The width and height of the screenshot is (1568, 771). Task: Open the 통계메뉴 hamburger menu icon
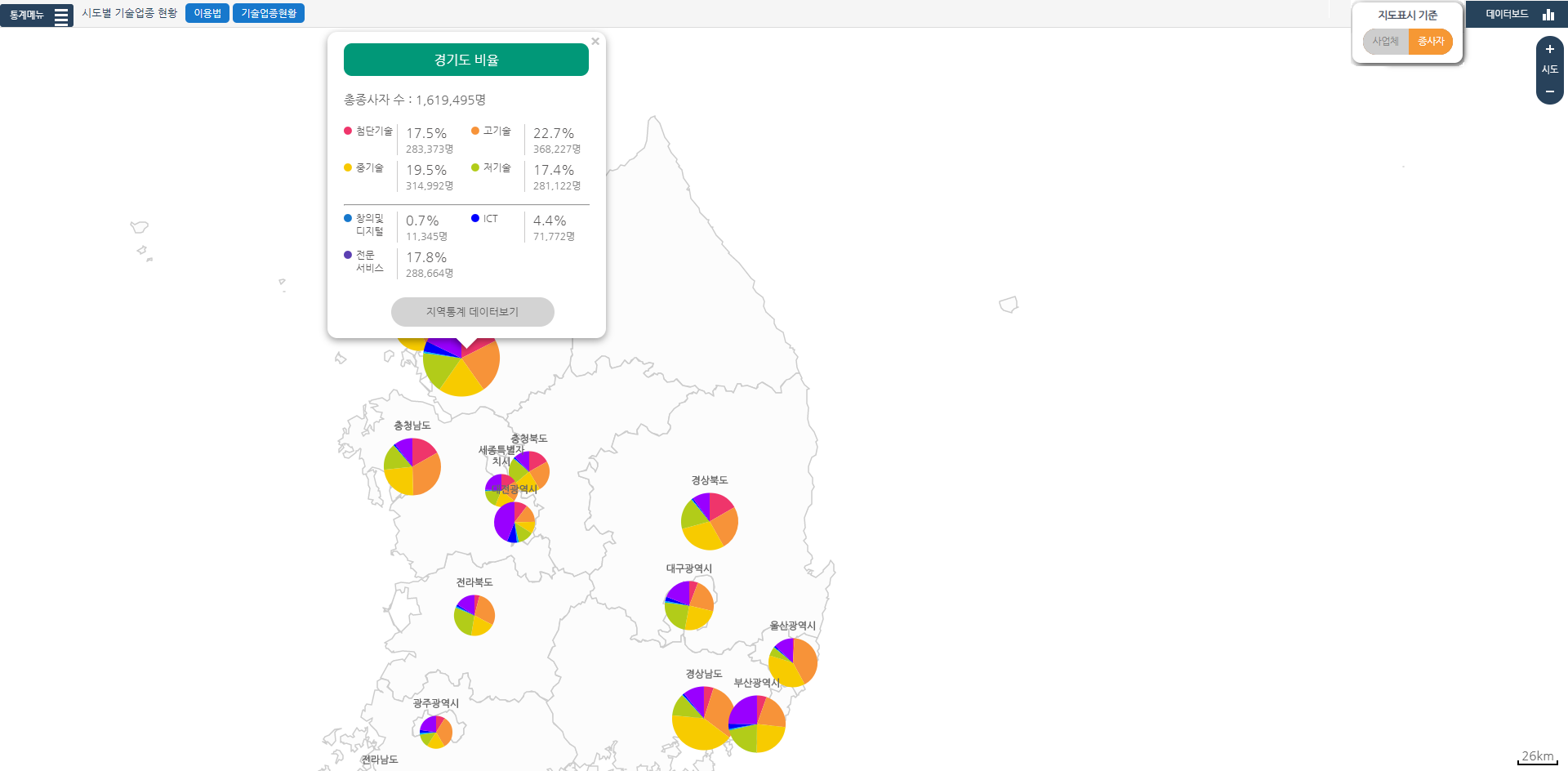click(x=61, y=16)
